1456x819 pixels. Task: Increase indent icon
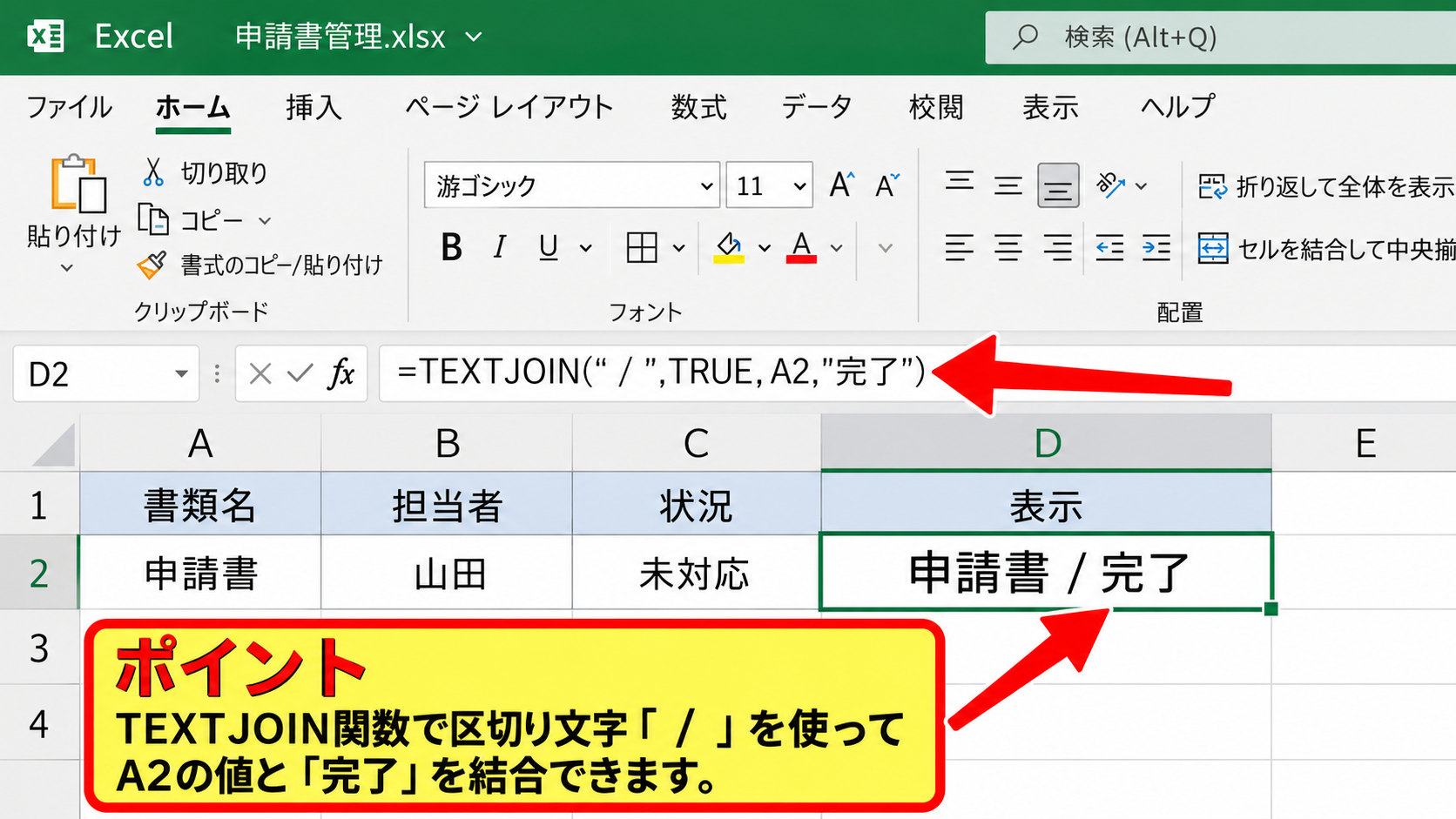click(1156, 249)
